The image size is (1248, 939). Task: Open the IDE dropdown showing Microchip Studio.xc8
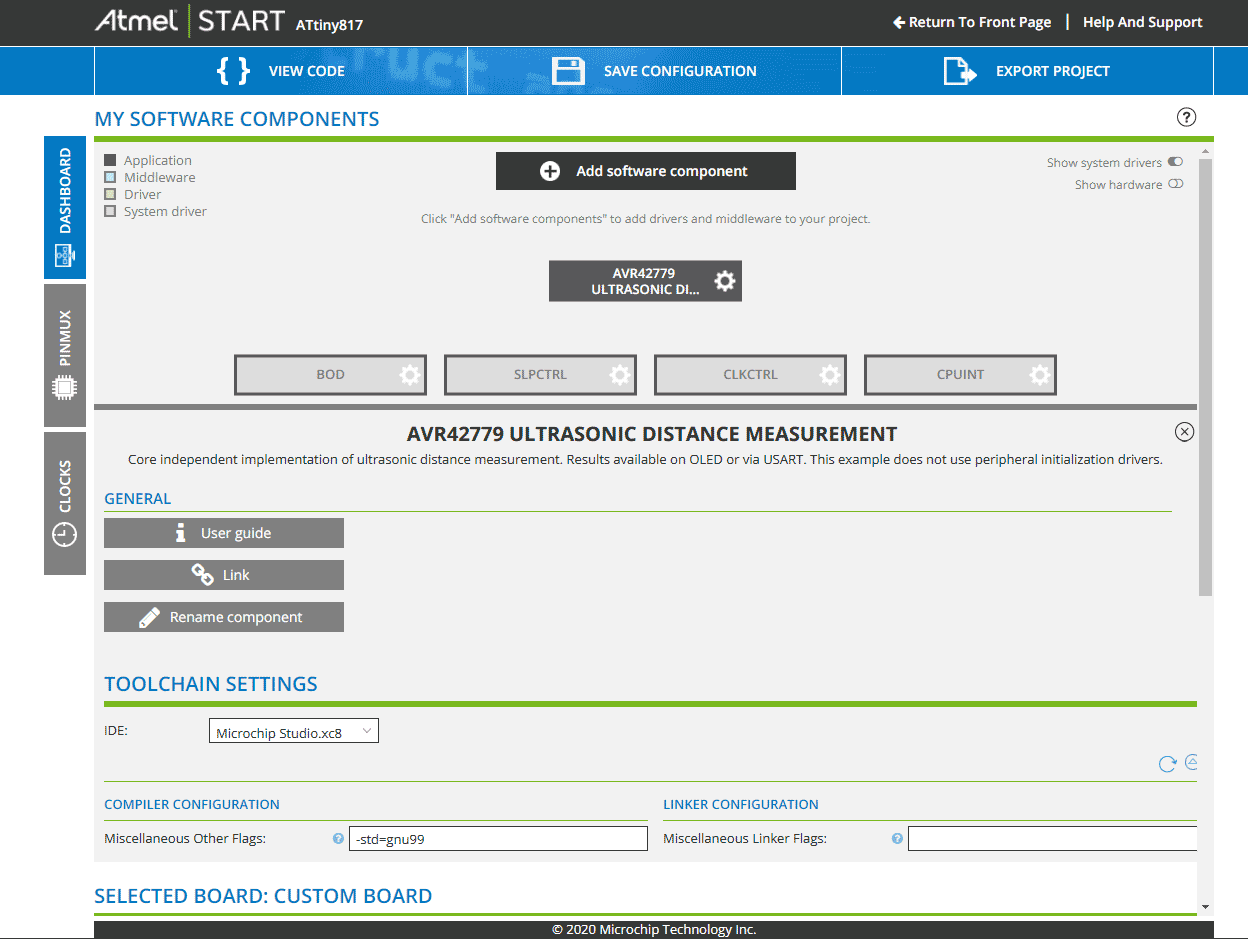(294, 732)
